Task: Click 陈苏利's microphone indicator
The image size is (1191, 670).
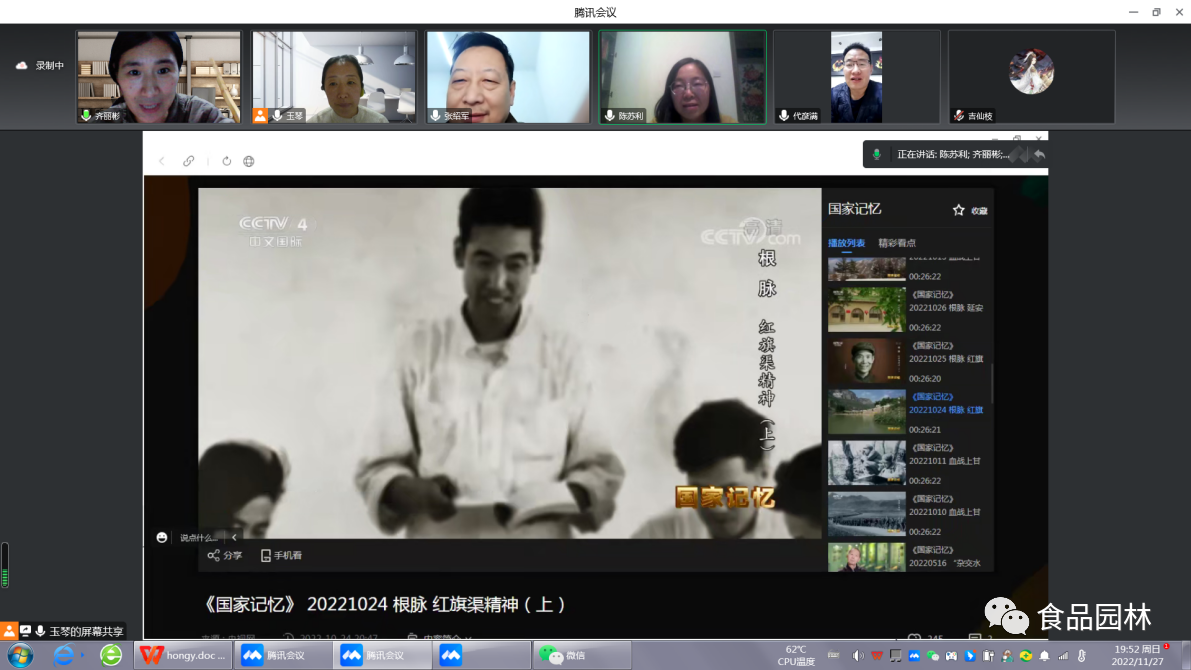Action: (609, 115)
